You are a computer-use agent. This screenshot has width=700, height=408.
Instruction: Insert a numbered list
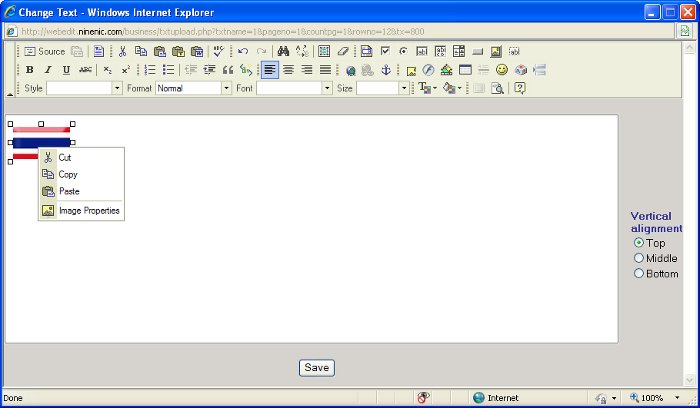point(150,70)
